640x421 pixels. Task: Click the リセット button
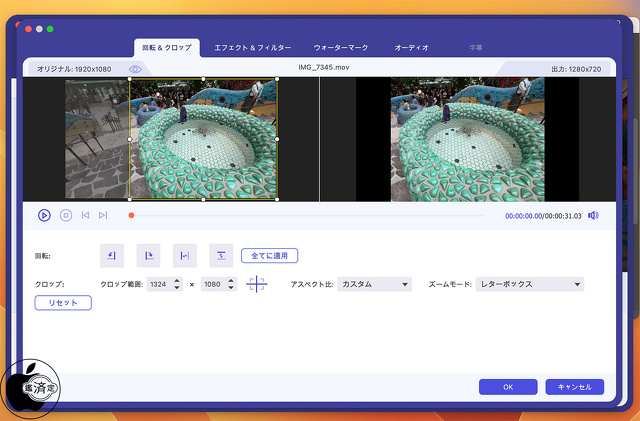pyautogui.click(x=63, y=303)
